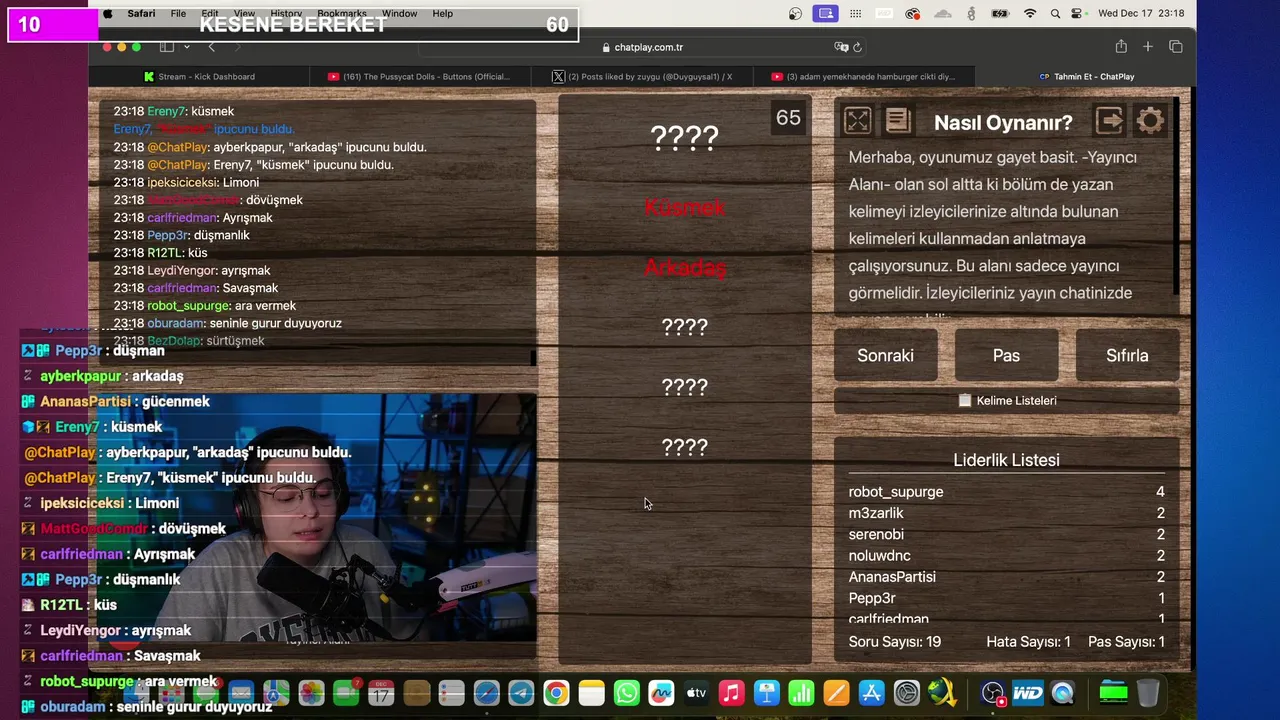1280x720 pixels.
Task: Open WD Discovery icon in the Dock
Action: tap(1027, 692)
